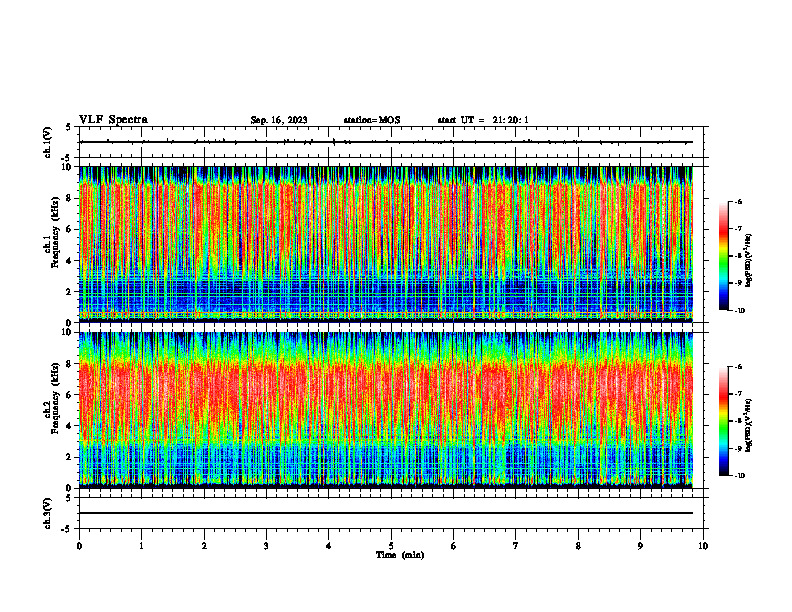The image size is (792, 612).
Task: Click the "ch.3(V)" axis label
Action: pyautogui.click(x=48, y=513)
